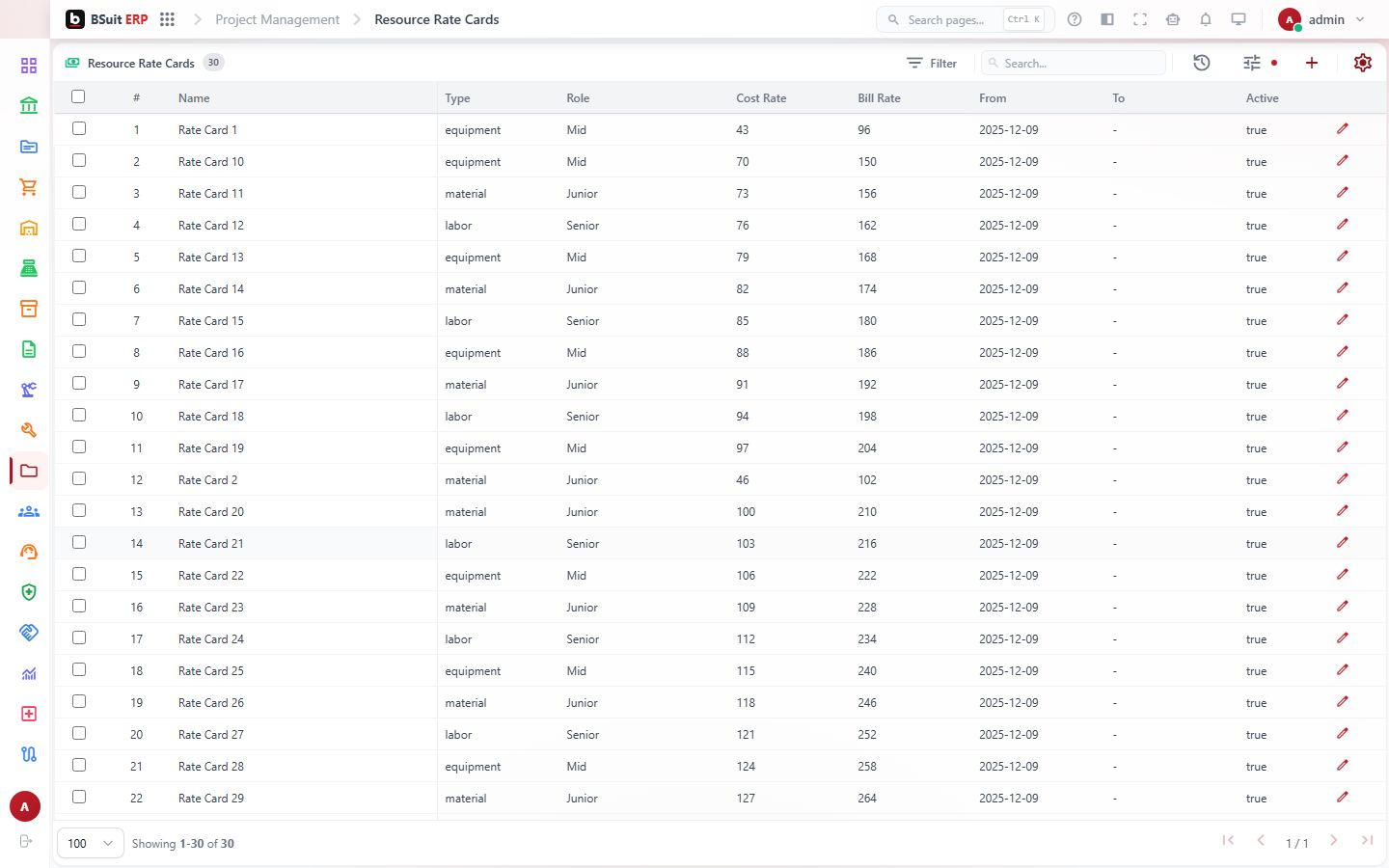This screenshot has height=868, width=1389.
Task: Open notifications bell icon
Action: pos(1206,19)
